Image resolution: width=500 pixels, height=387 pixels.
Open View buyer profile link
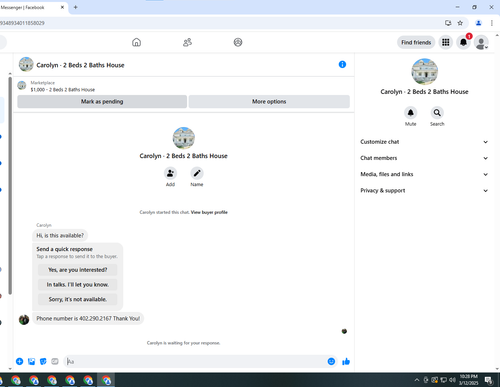pos(209,212)
